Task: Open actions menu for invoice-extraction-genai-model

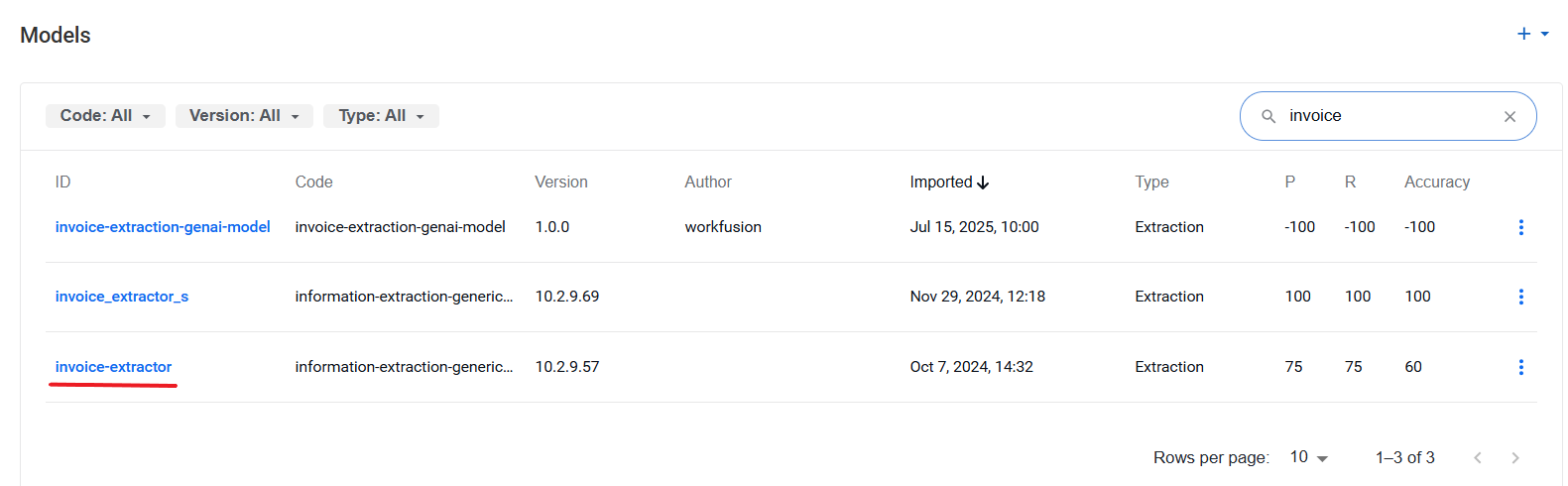Action: (x=1520, y=227)
